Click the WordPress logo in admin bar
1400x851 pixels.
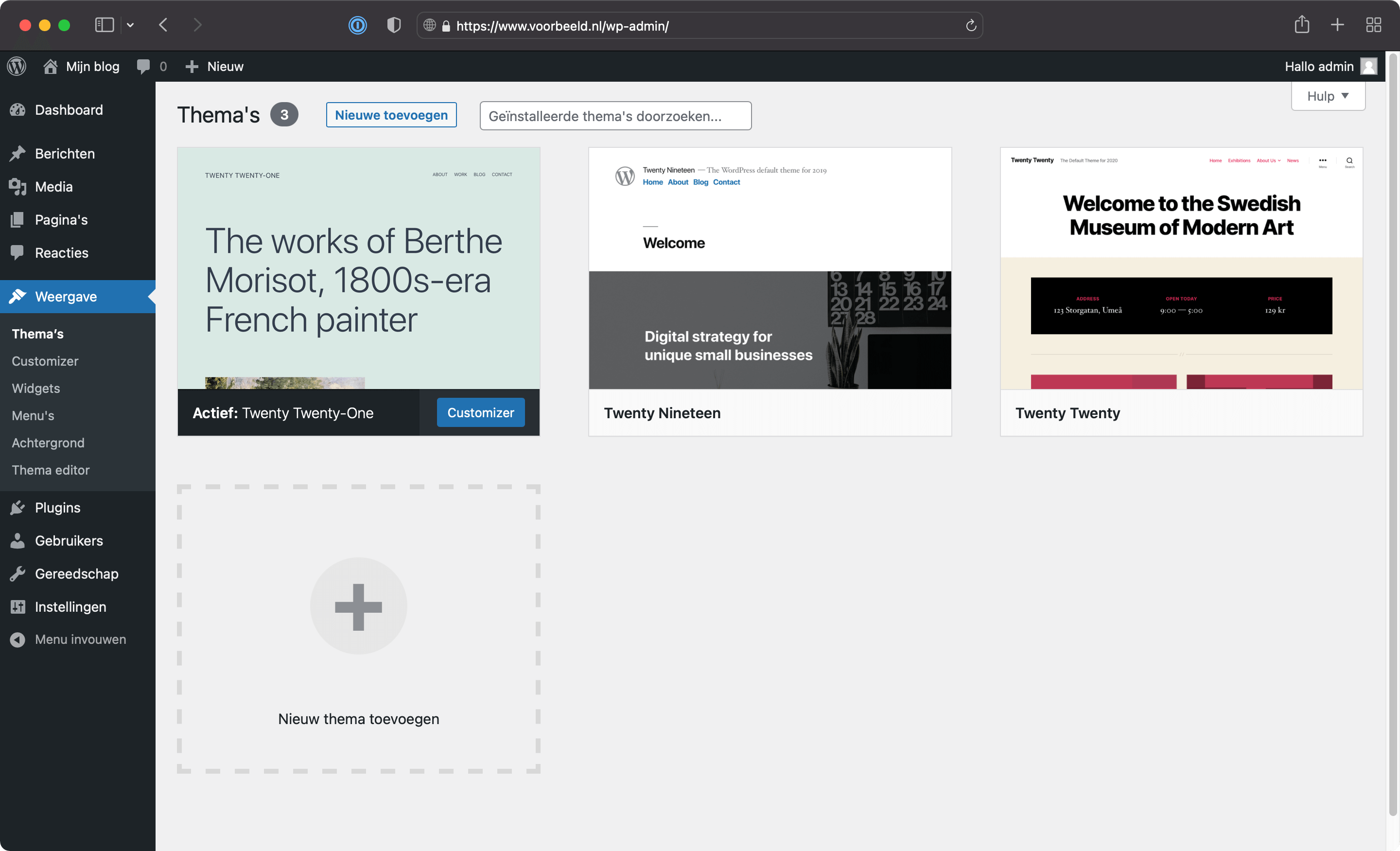point(17,67)
